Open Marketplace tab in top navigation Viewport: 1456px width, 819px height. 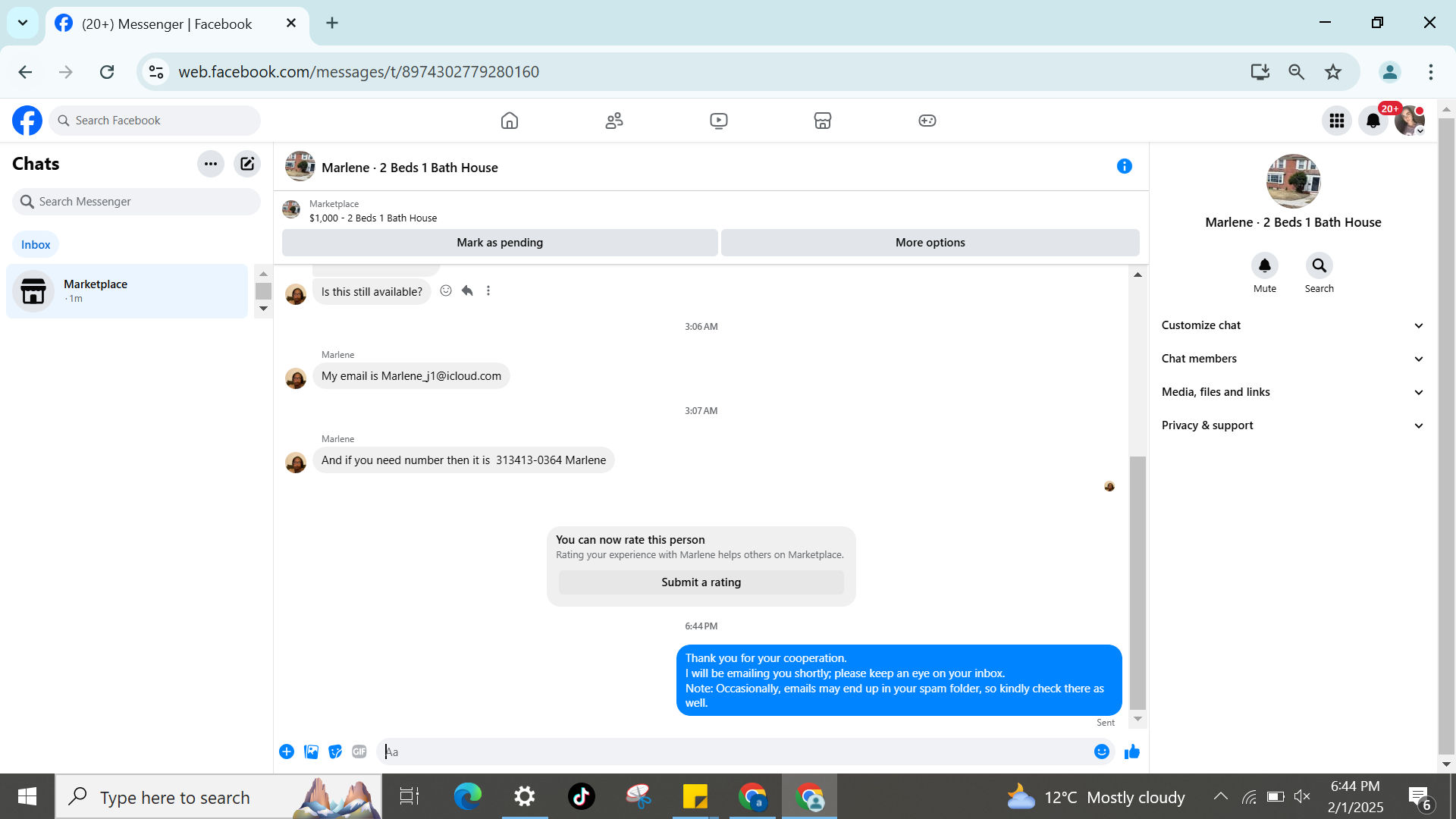click(822, 121)
